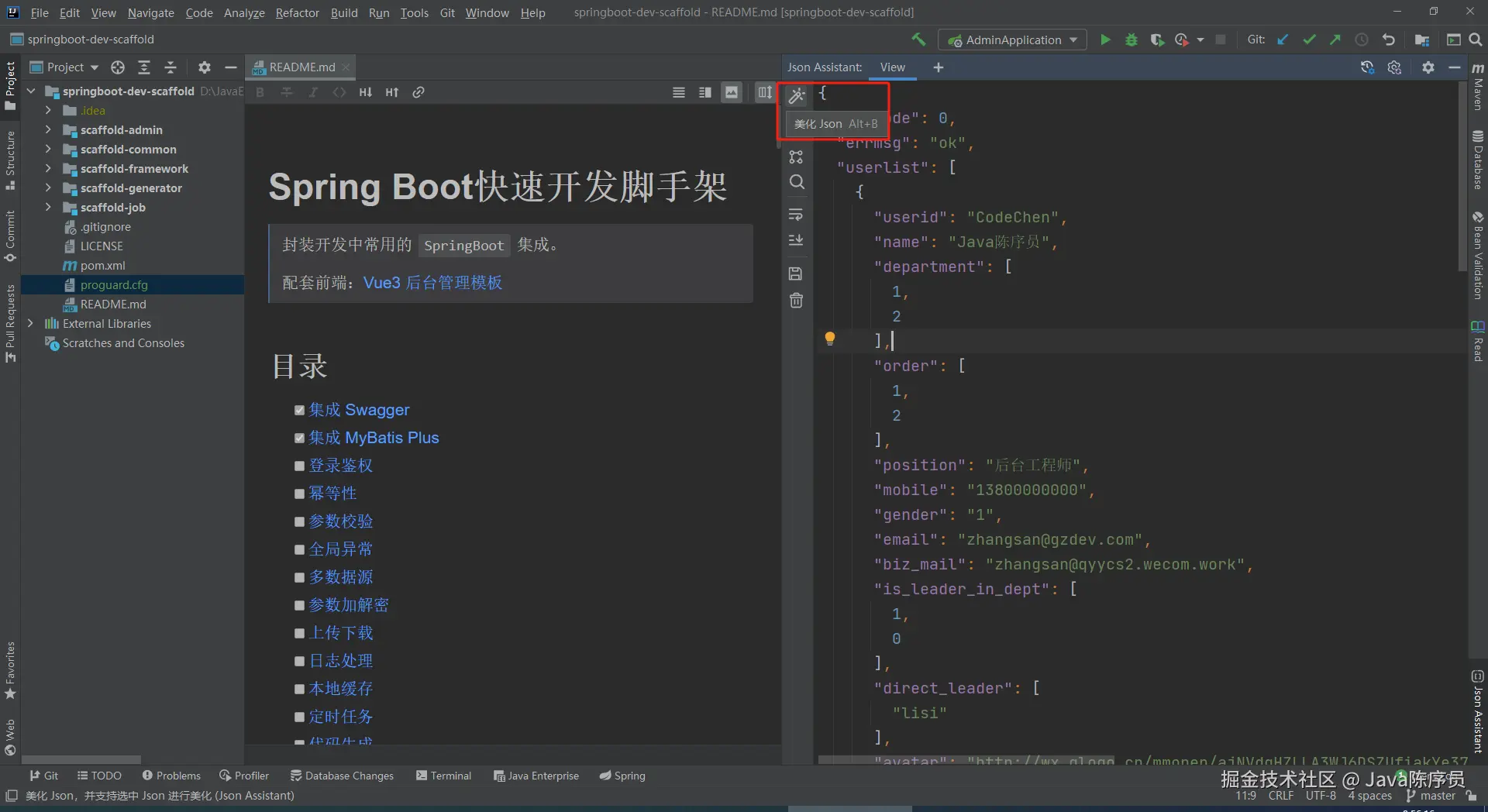Tick the 幂等性 checkbox

299,494
